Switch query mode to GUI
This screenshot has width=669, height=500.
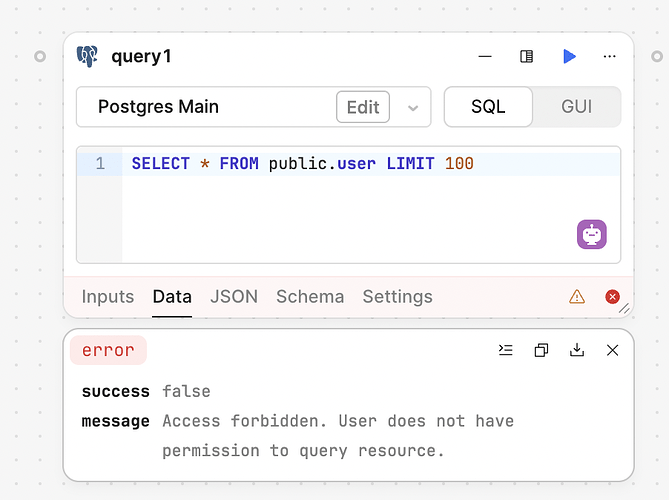[x=577, y=107]
